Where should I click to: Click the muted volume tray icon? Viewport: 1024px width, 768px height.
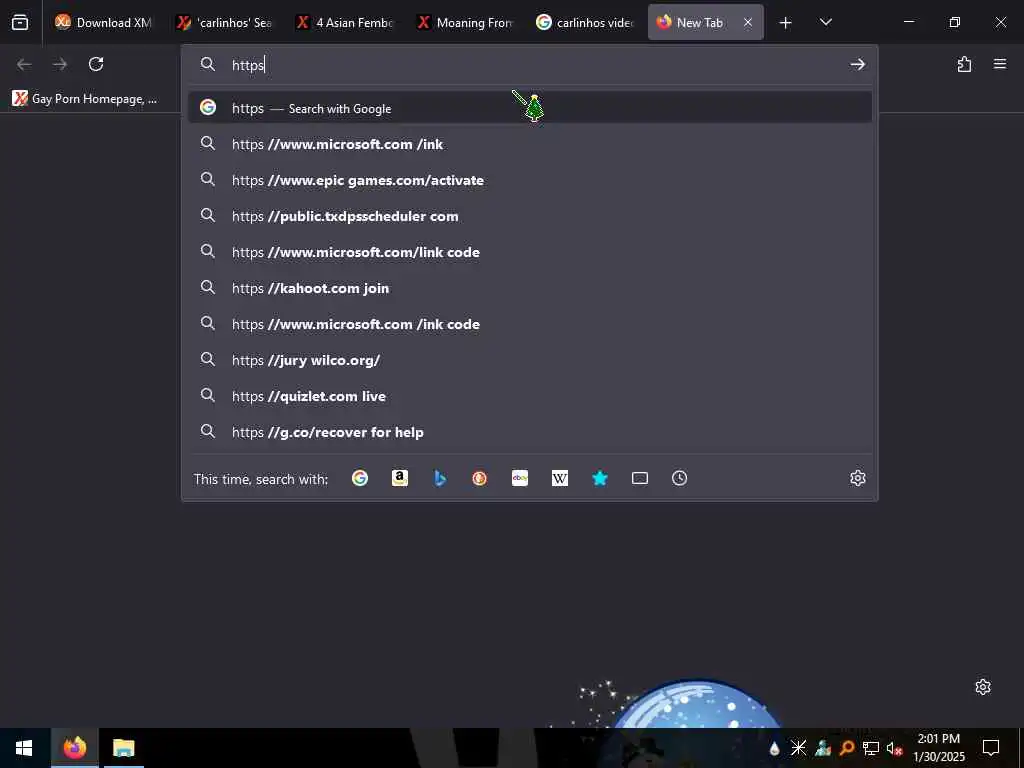(894, 748)
